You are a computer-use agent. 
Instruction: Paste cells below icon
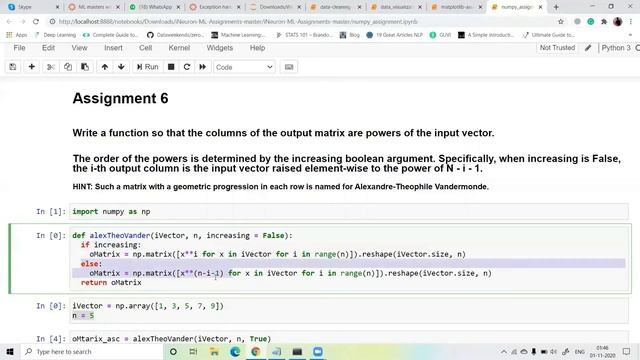85,67
